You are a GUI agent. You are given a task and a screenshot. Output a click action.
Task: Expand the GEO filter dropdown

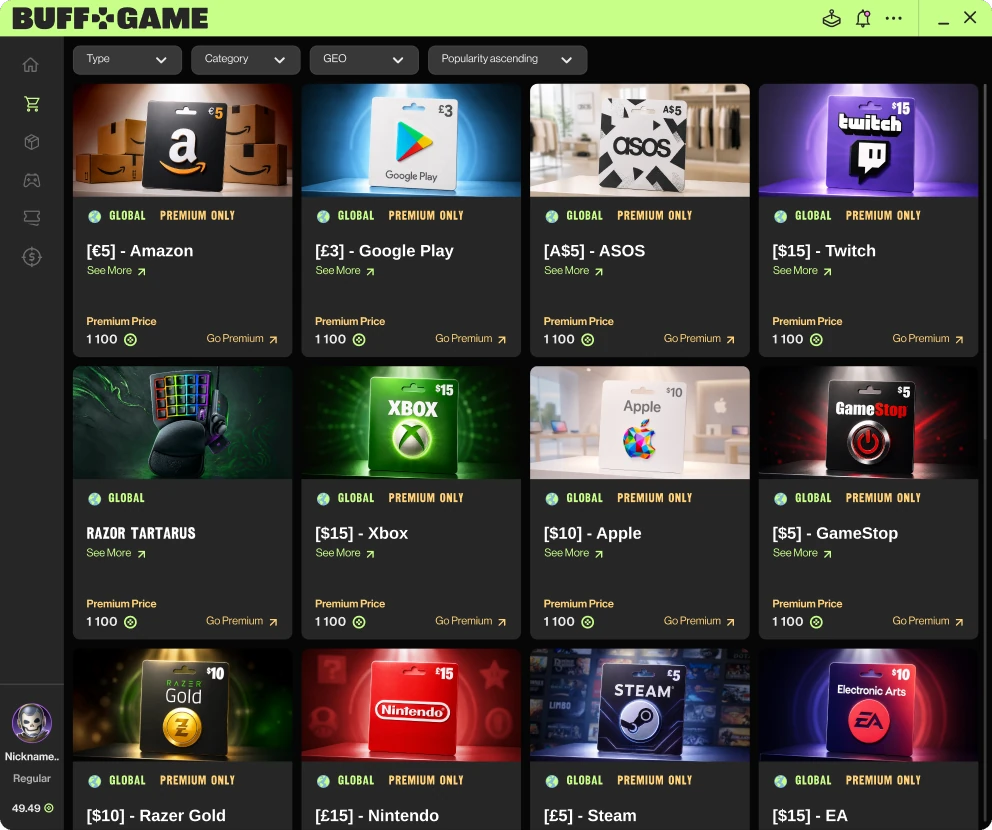coord(364,59)
